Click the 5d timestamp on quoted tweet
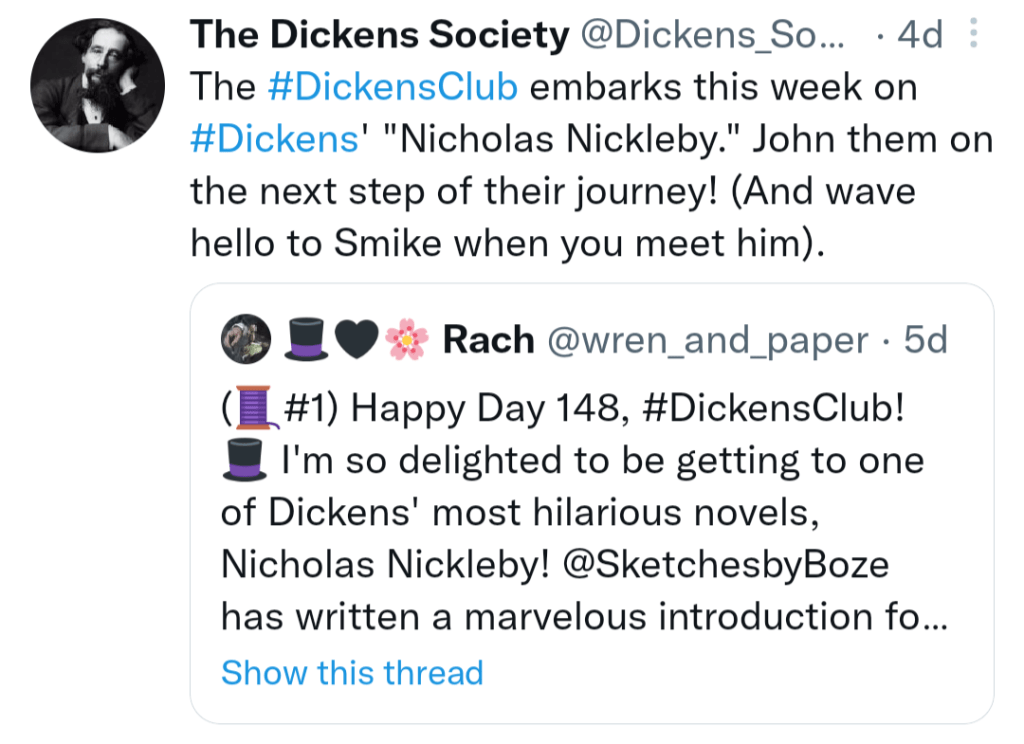 (924, 341)
